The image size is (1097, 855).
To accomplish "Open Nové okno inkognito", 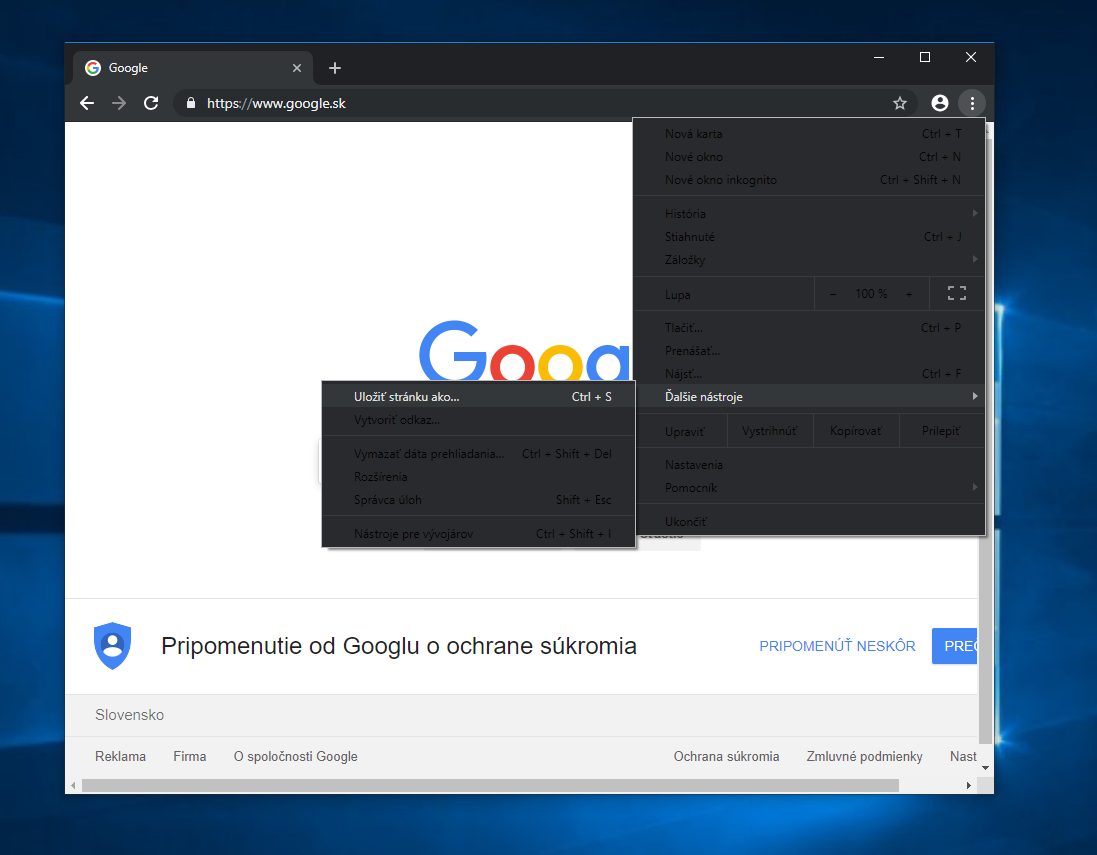I will pos(809,180).
